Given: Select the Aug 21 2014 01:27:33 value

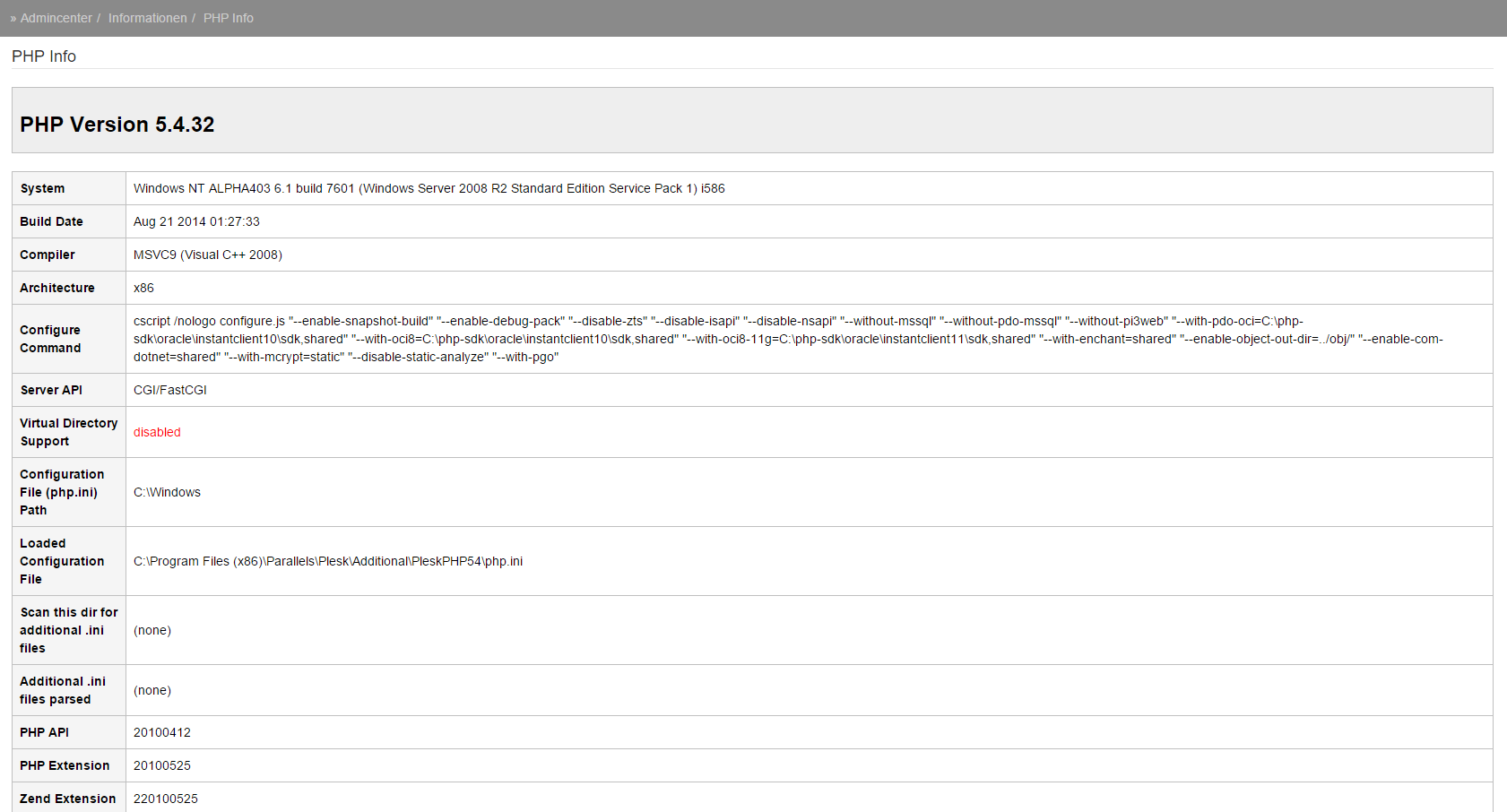Looking at the screenshot, I should (x=196, y=221).
